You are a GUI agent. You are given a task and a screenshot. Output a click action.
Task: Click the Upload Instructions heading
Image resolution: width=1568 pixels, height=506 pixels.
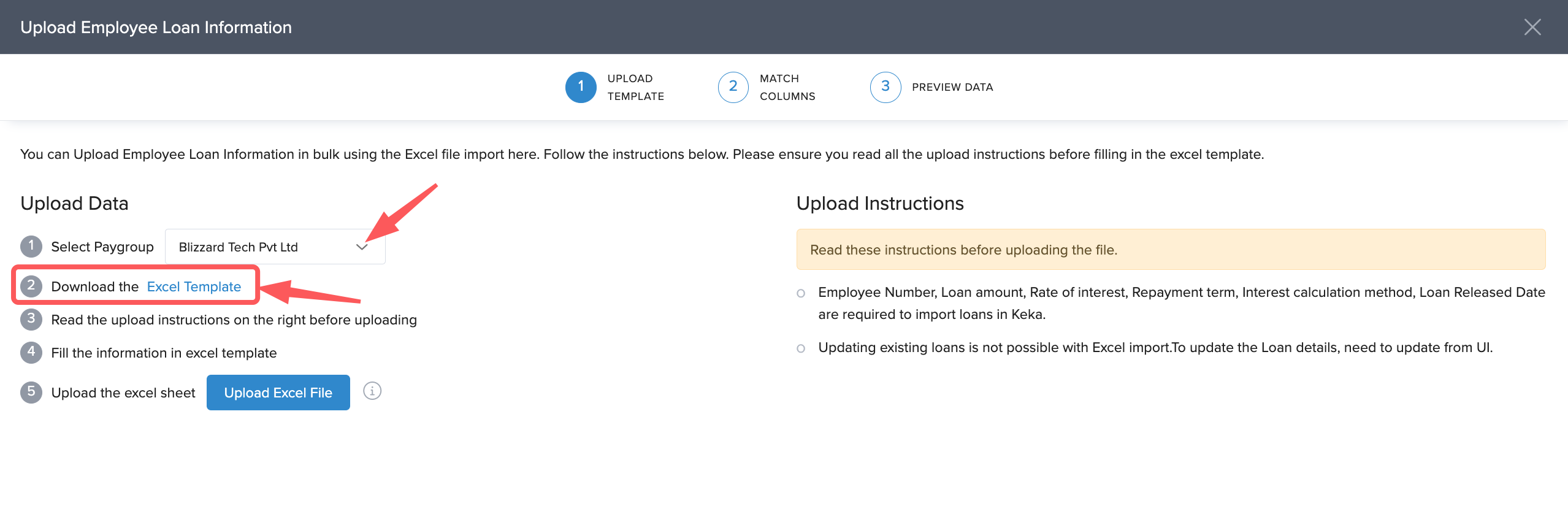[x=879, y=204]
